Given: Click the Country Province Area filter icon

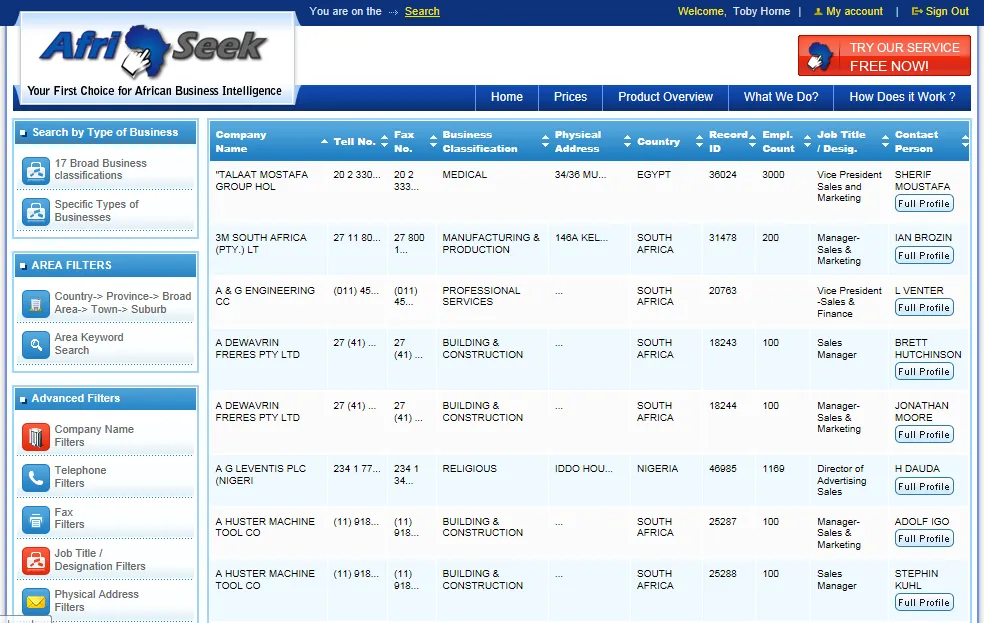Looking at the screenshot, I should pyautogui.click(x=36, y=304).
